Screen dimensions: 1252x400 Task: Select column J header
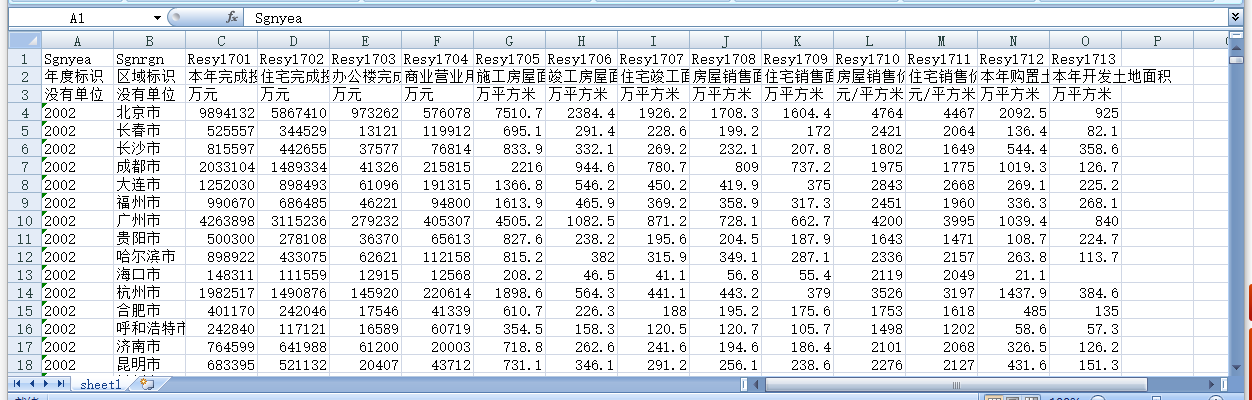725,41
